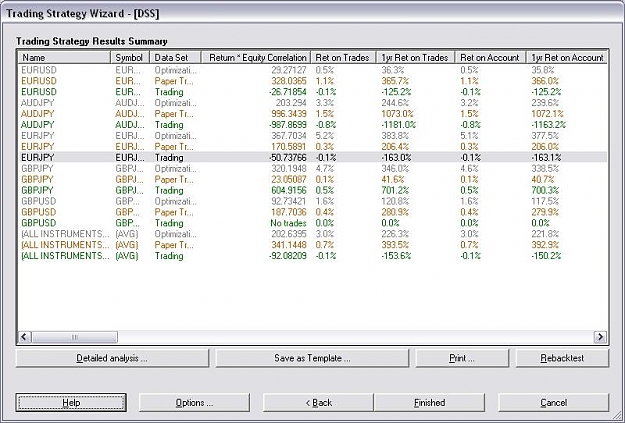The image size is (625, 423).
Task: Open the Help button
Action: click(71, 402)
